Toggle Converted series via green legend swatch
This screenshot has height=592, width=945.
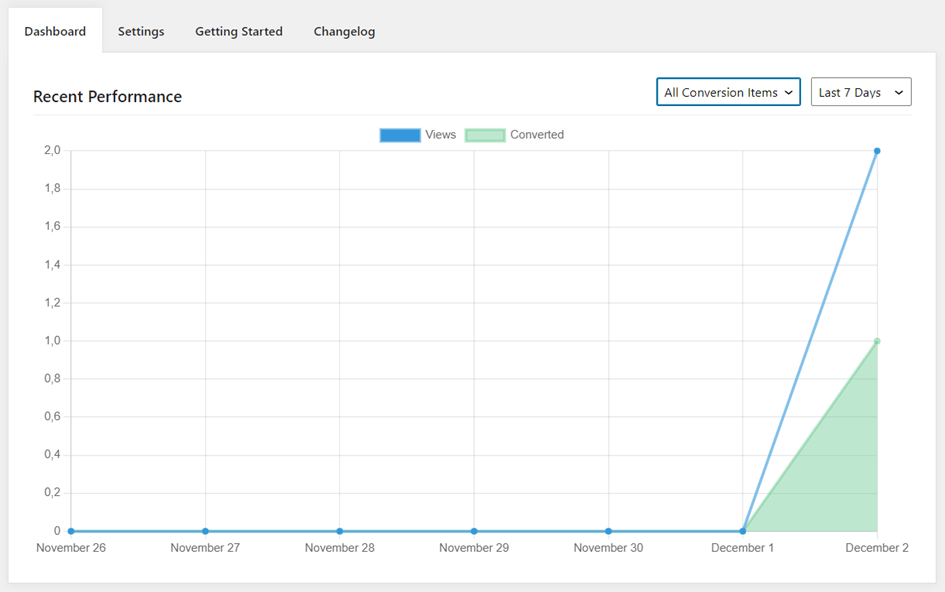(485, 135)
